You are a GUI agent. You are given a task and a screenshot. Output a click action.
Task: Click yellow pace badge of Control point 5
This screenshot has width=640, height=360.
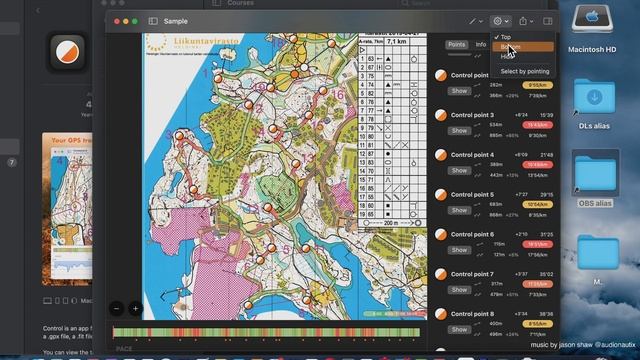coord(538,204)
